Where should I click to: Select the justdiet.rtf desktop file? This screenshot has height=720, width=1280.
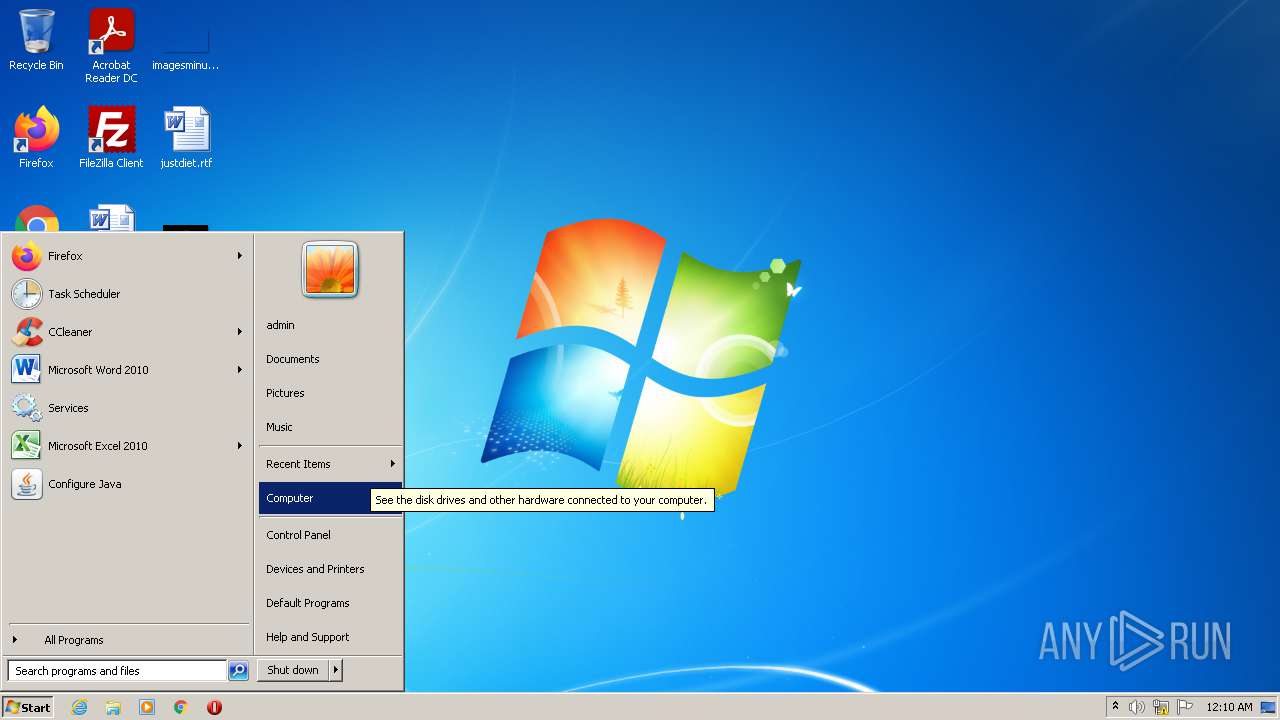186,137
